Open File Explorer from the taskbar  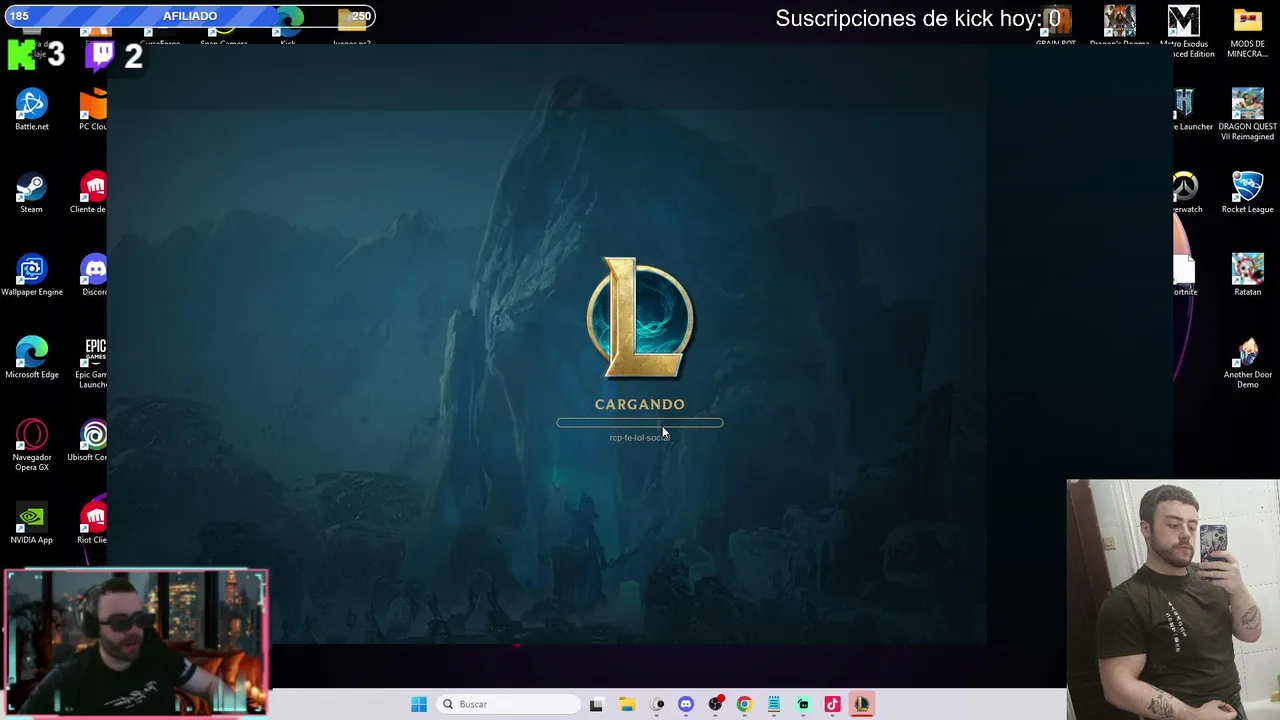tap(627, 704)
